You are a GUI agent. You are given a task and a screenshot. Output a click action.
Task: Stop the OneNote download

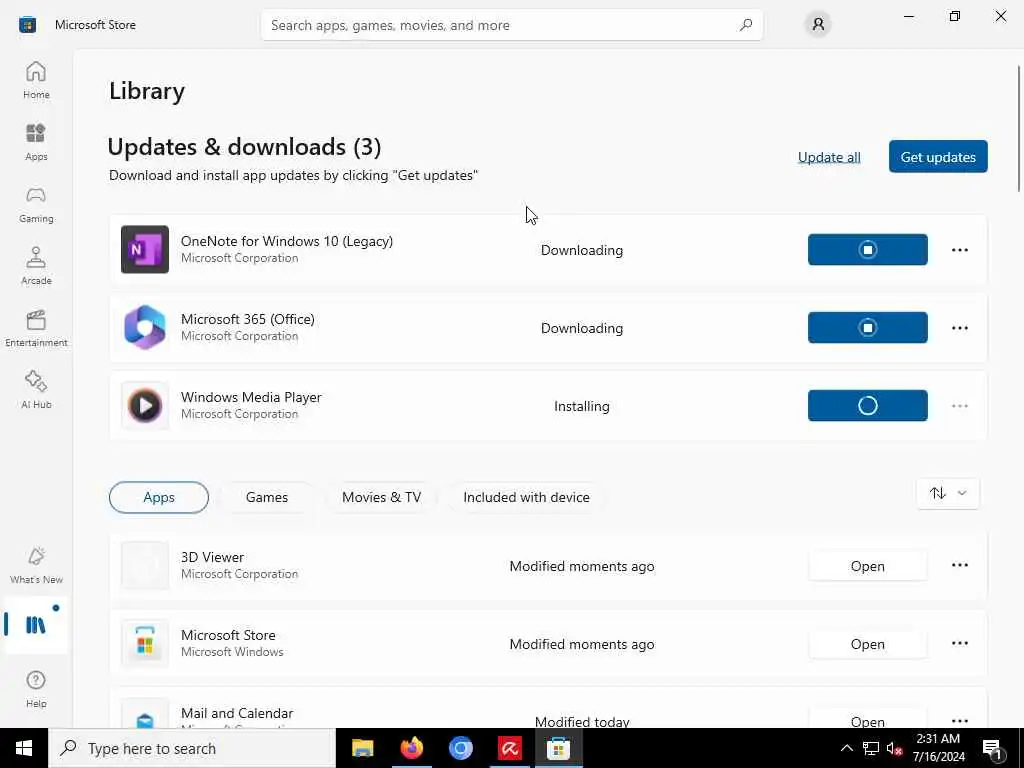pyautogui.click(x=867, y=249)
